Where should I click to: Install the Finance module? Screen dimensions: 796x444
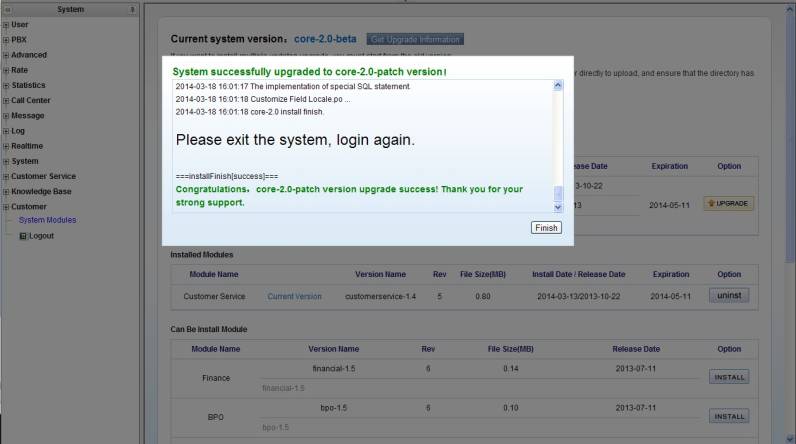[729, 377]
